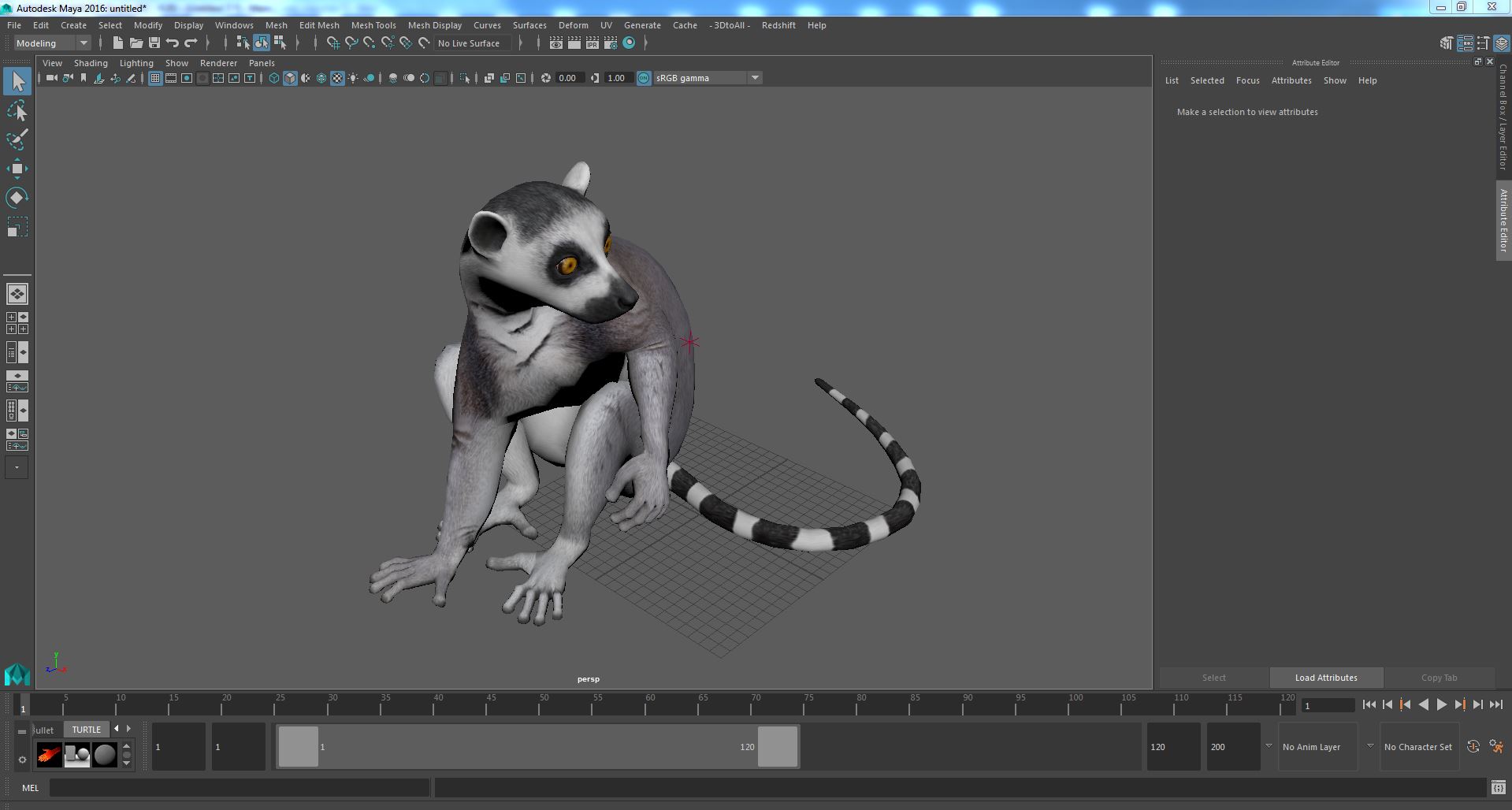Click the range slider right handle
Viewport: 1512px width, 810px height.
click(778, 746)
